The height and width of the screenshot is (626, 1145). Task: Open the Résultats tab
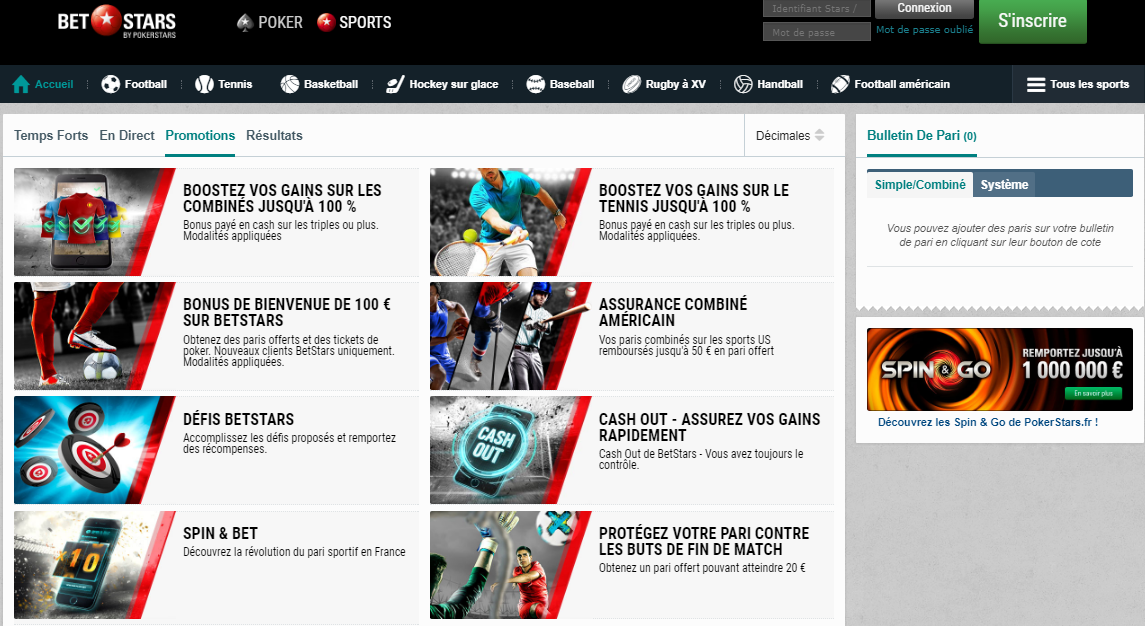pyautogui.click(x=274, y=135)
